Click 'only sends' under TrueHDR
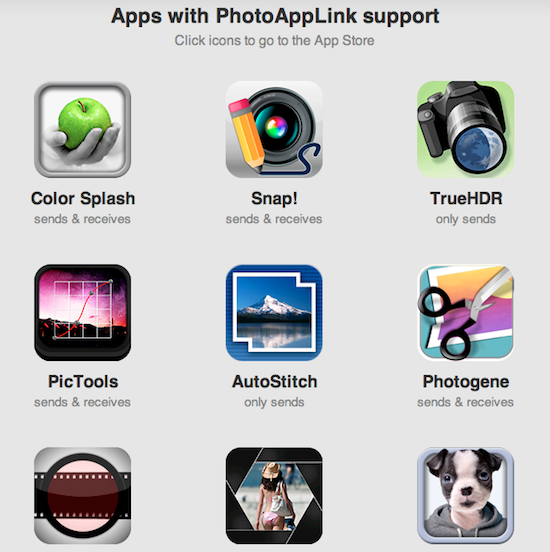 point(465,219)
